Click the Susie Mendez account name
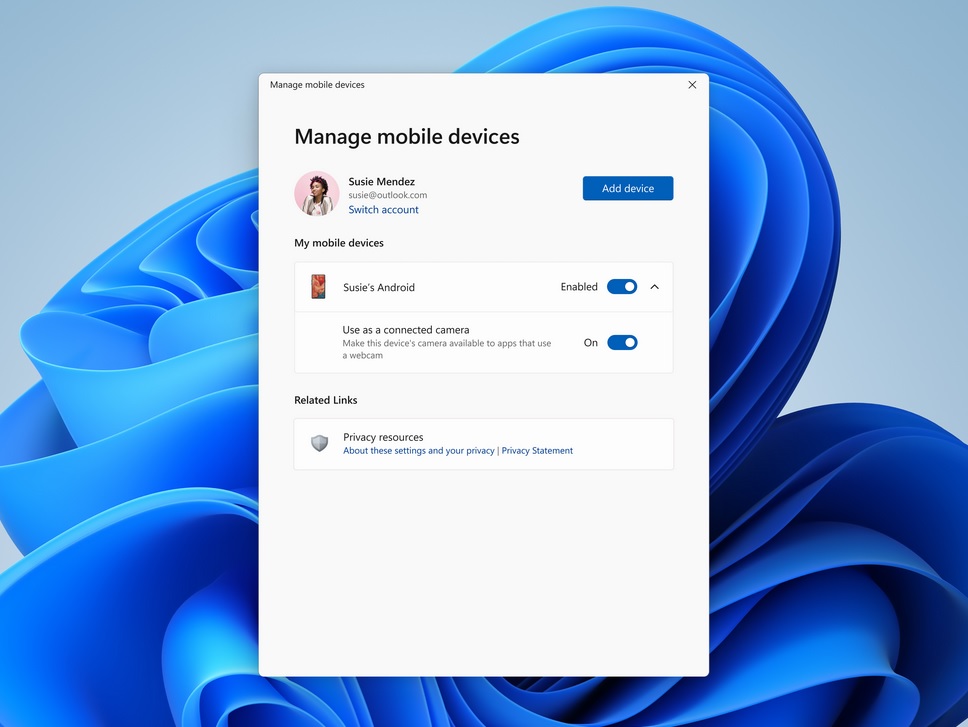 382,181
